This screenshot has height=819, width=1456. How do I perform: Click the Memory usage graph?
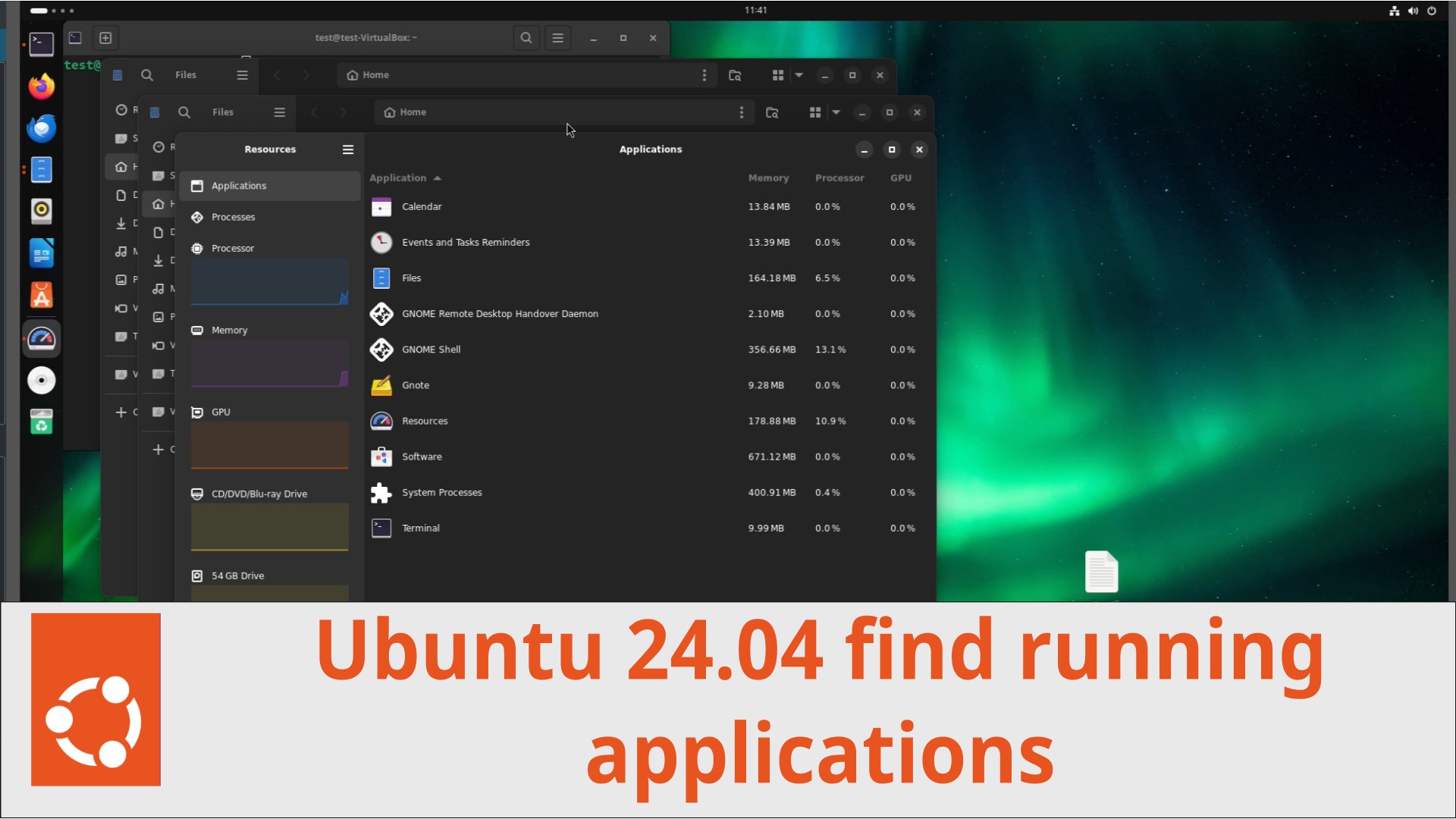269,363
